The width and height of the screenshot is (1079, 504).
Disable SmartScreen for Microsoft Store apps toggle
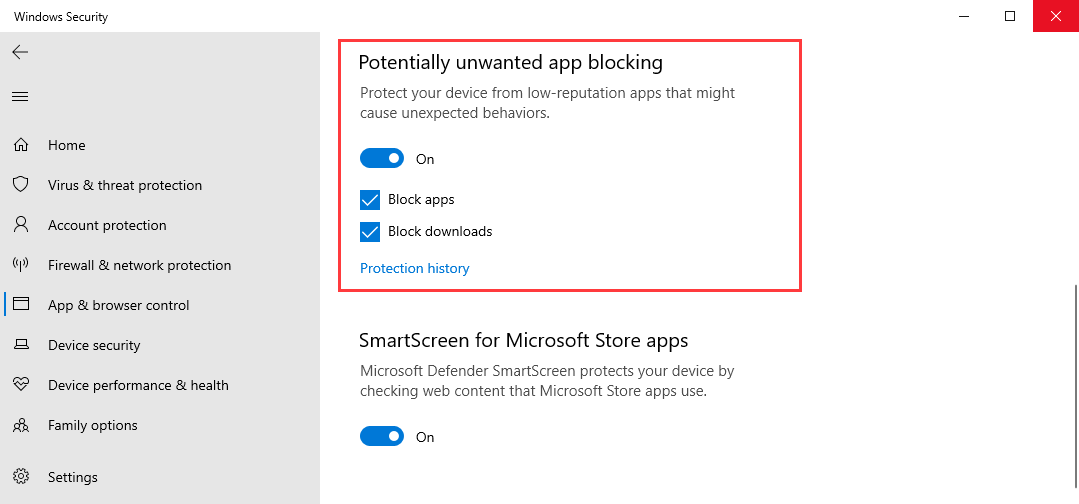click(382, 436)
